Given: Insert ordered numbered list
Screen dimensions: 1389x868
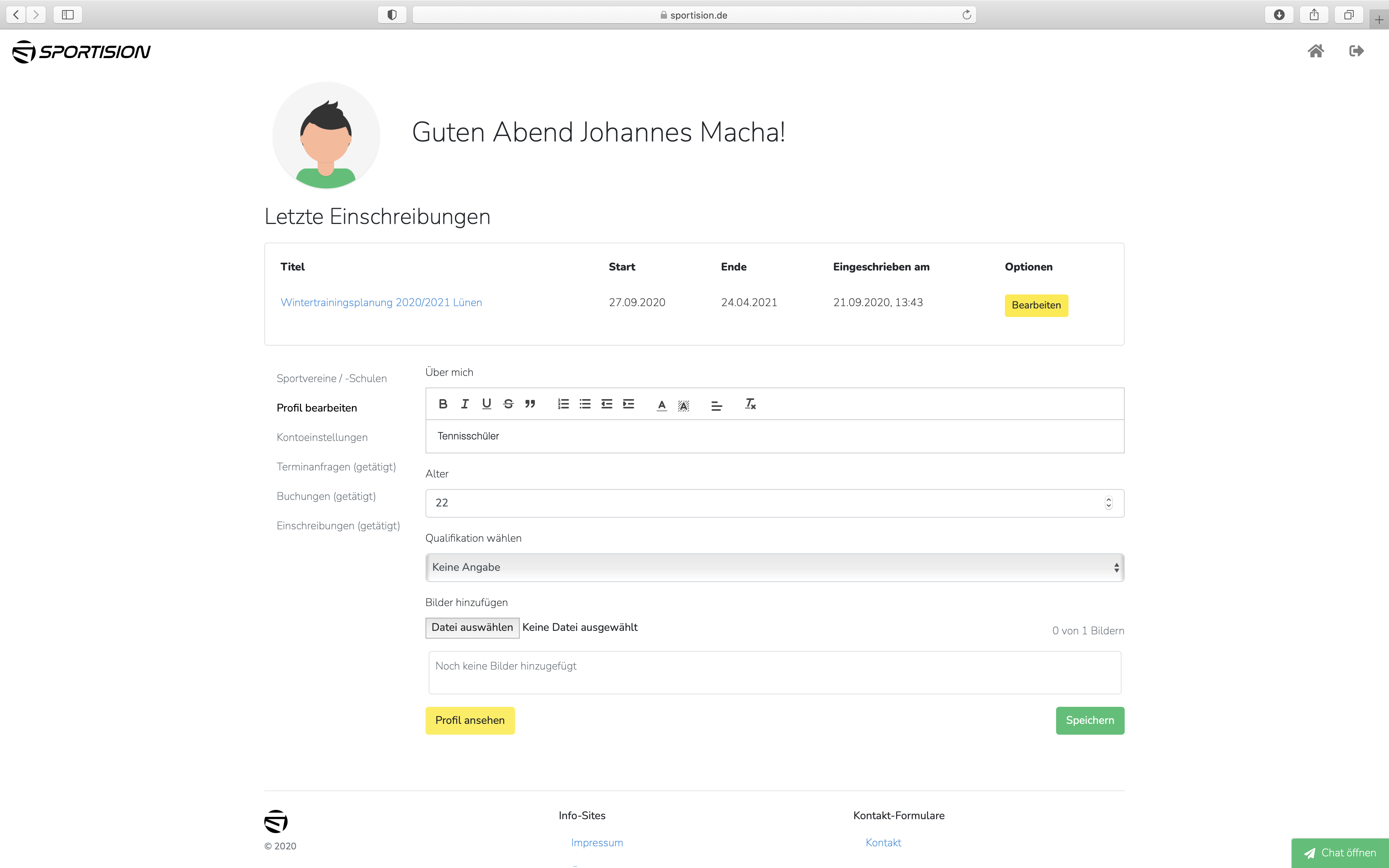Looking at the screenshot, I should (563, 404).
